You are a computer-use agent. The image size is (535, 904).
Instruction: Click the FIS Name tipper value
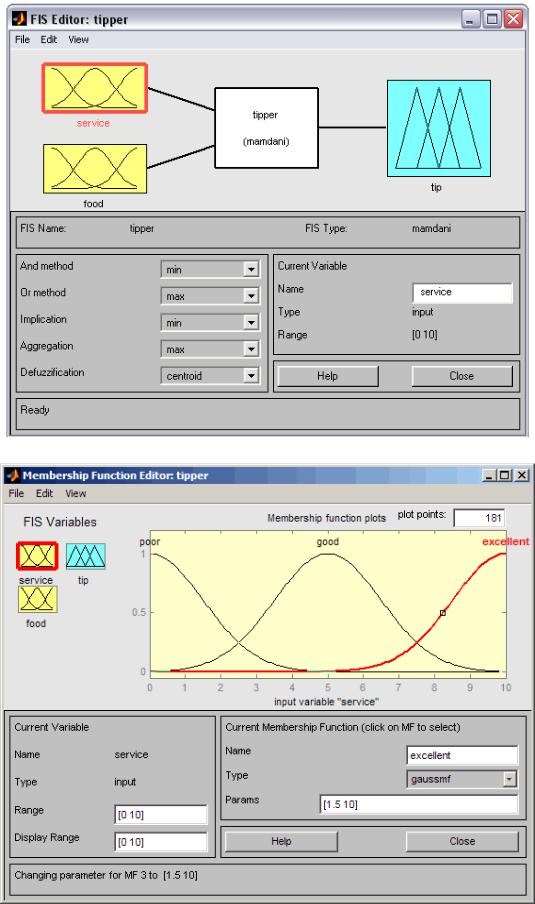tap(142, 228)
